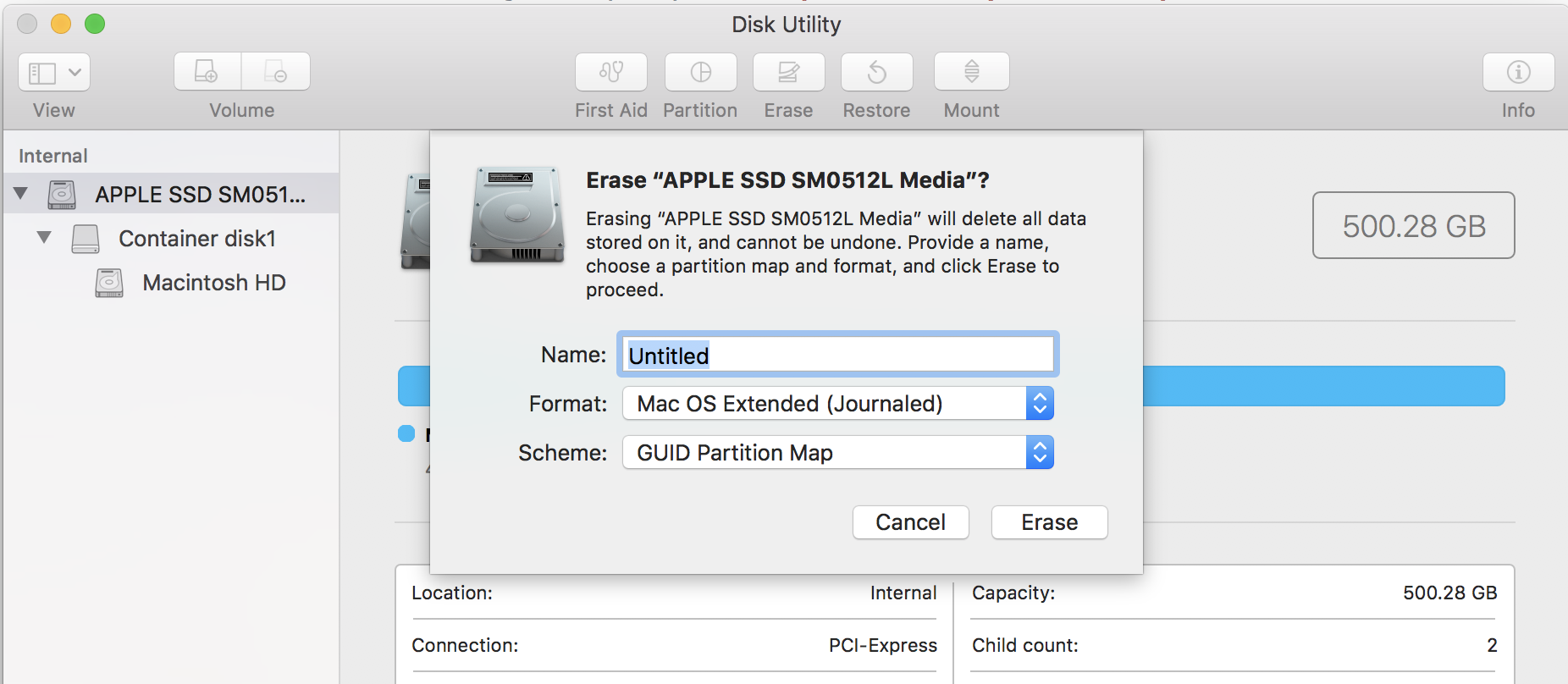Viewport: 1568px width, 684px height.
Task: Click the Partition toolbar icon
Action: pos(701,72)
